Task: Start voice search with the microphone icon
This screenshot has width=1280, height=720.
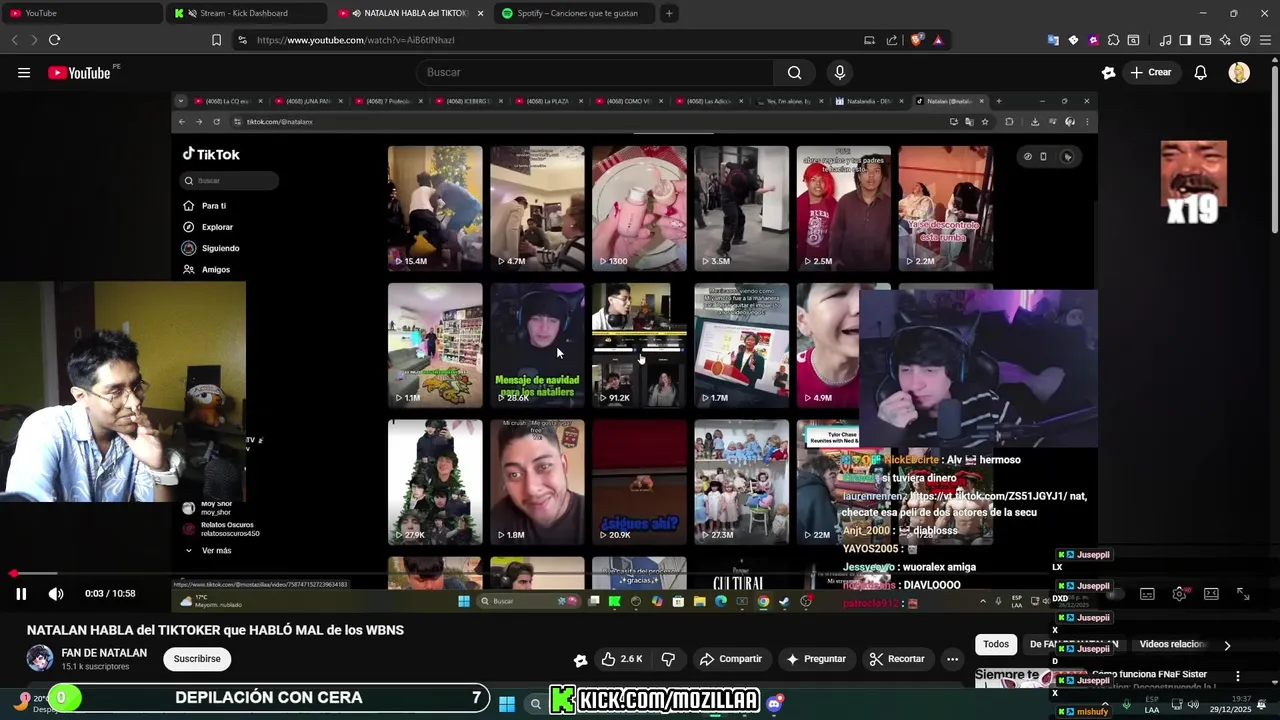Action: coord(840,72)
